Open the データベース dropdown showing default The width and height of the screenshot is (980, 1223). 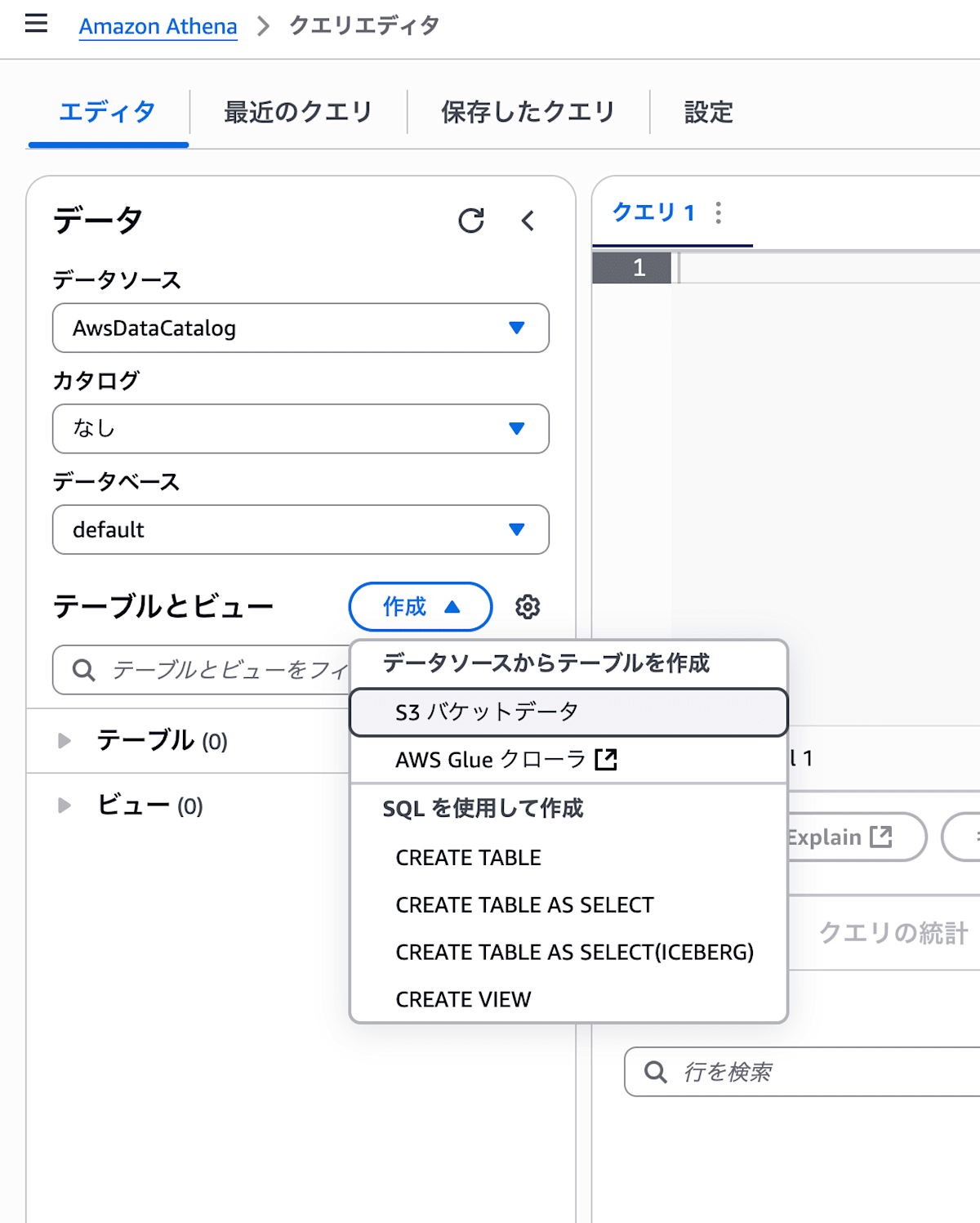point(301,529)
